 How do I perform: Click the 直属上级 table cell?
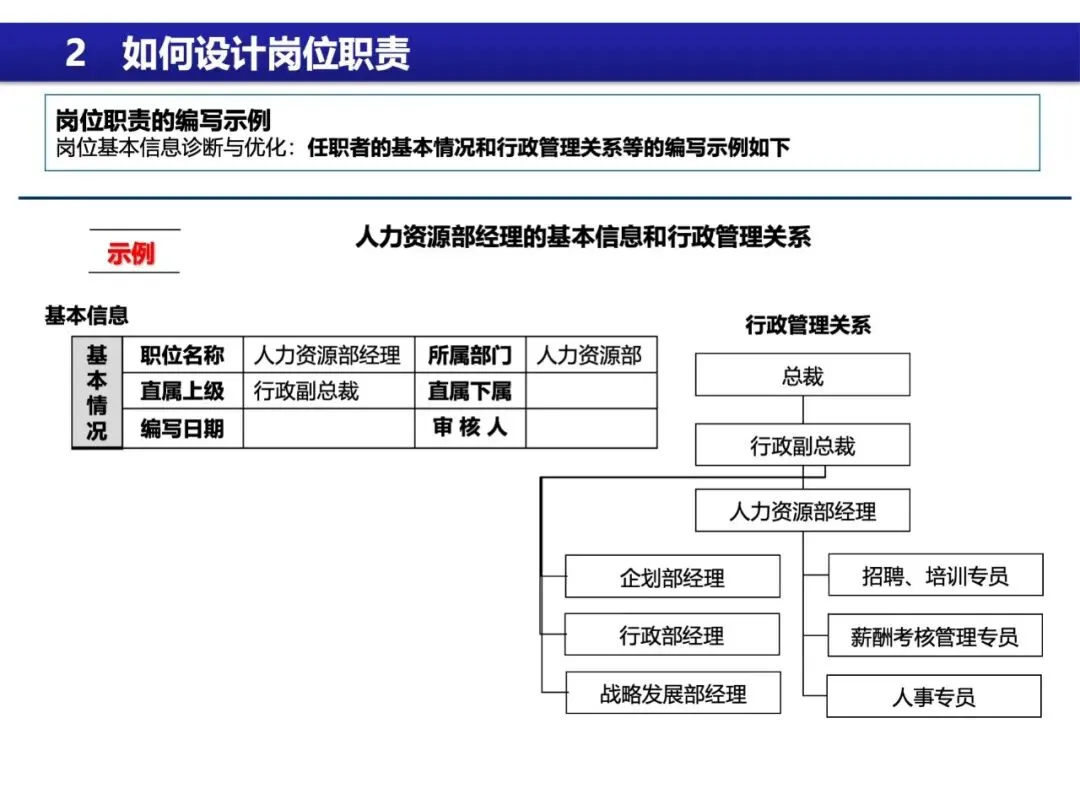[x=183, y=391]
